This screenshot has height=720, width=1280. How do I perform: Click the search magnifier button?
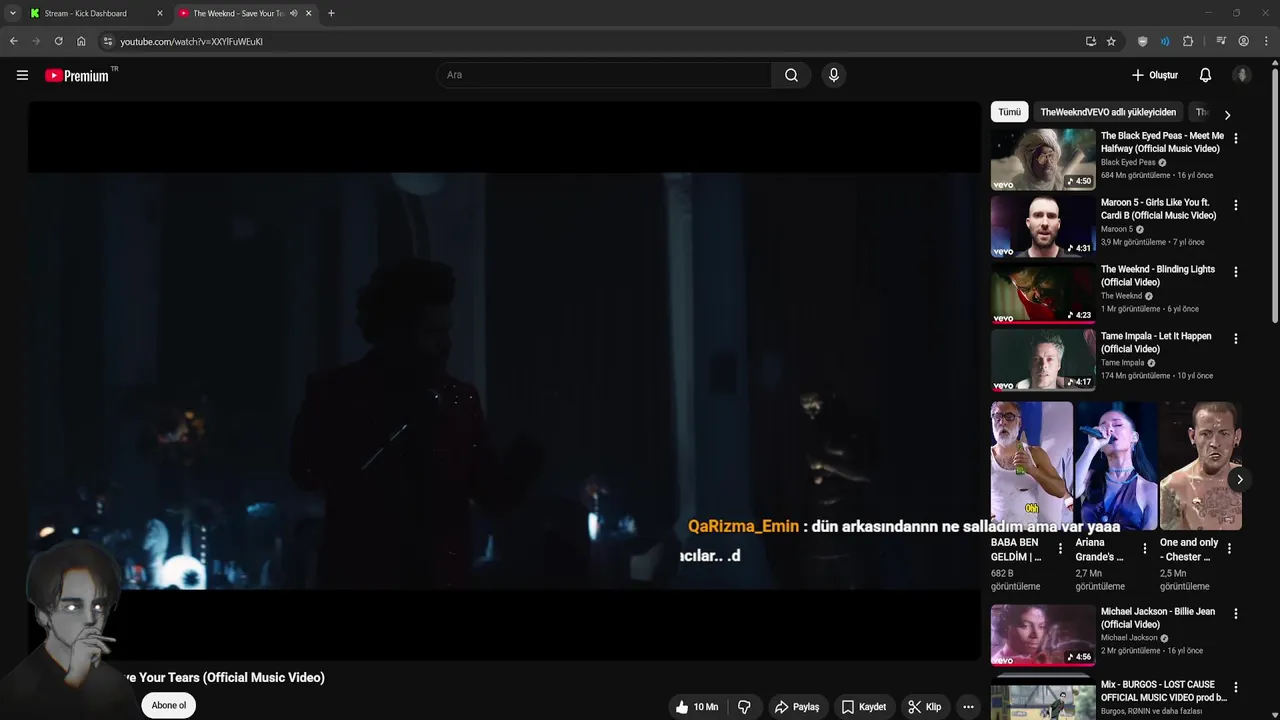[791, 75]
